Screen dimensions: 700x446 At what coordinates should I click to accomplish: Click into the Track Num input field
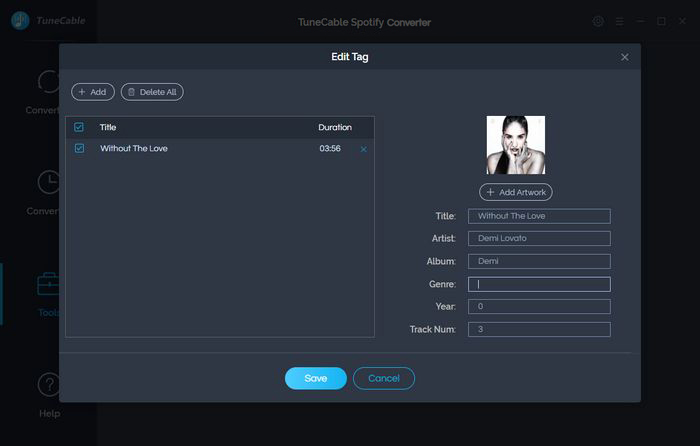(x=539, y=329)
